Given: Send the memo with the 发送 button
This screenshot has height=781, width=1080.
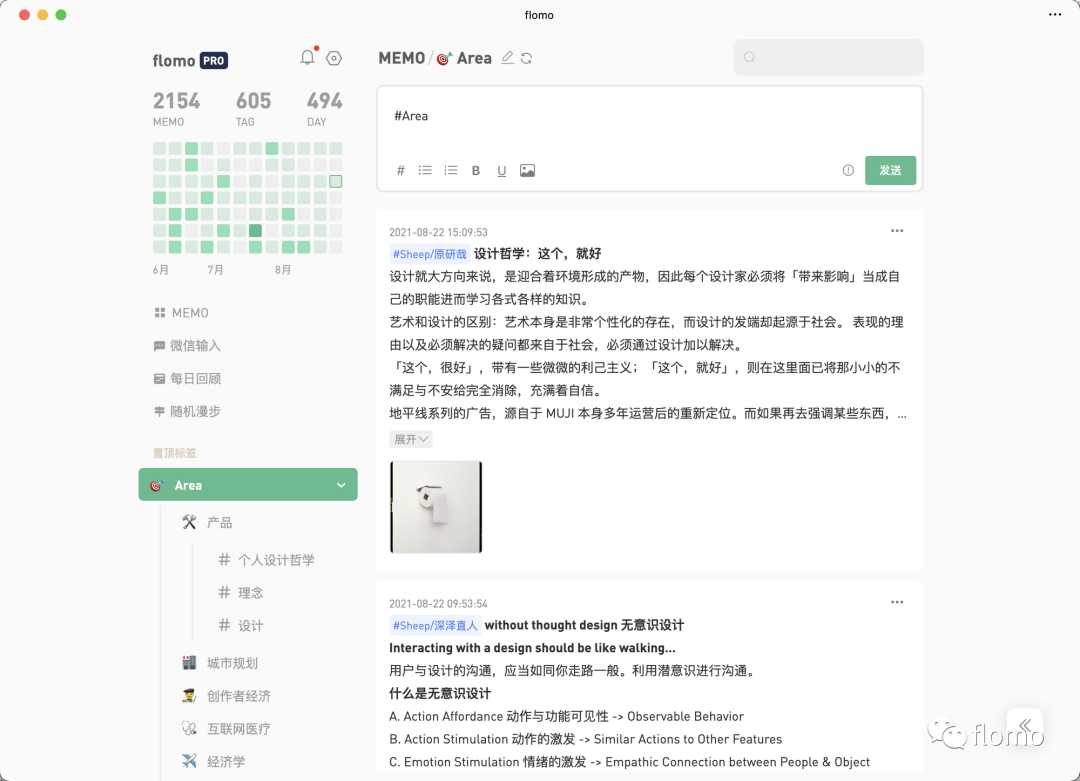Looking at the screenshot, I should coord(891,170).
